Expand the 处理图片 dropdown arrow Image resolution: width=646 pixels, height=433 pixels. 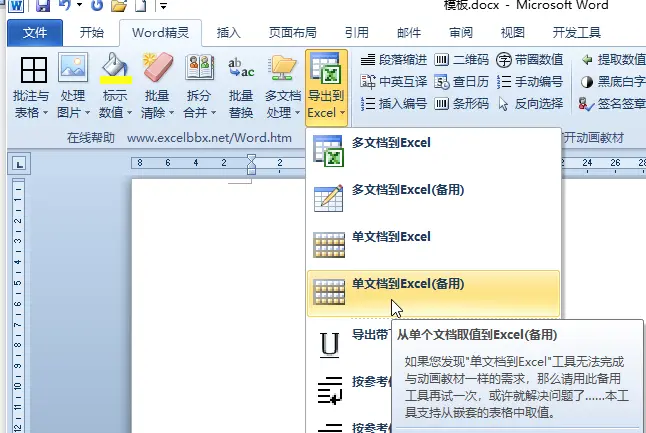point(87,112)
